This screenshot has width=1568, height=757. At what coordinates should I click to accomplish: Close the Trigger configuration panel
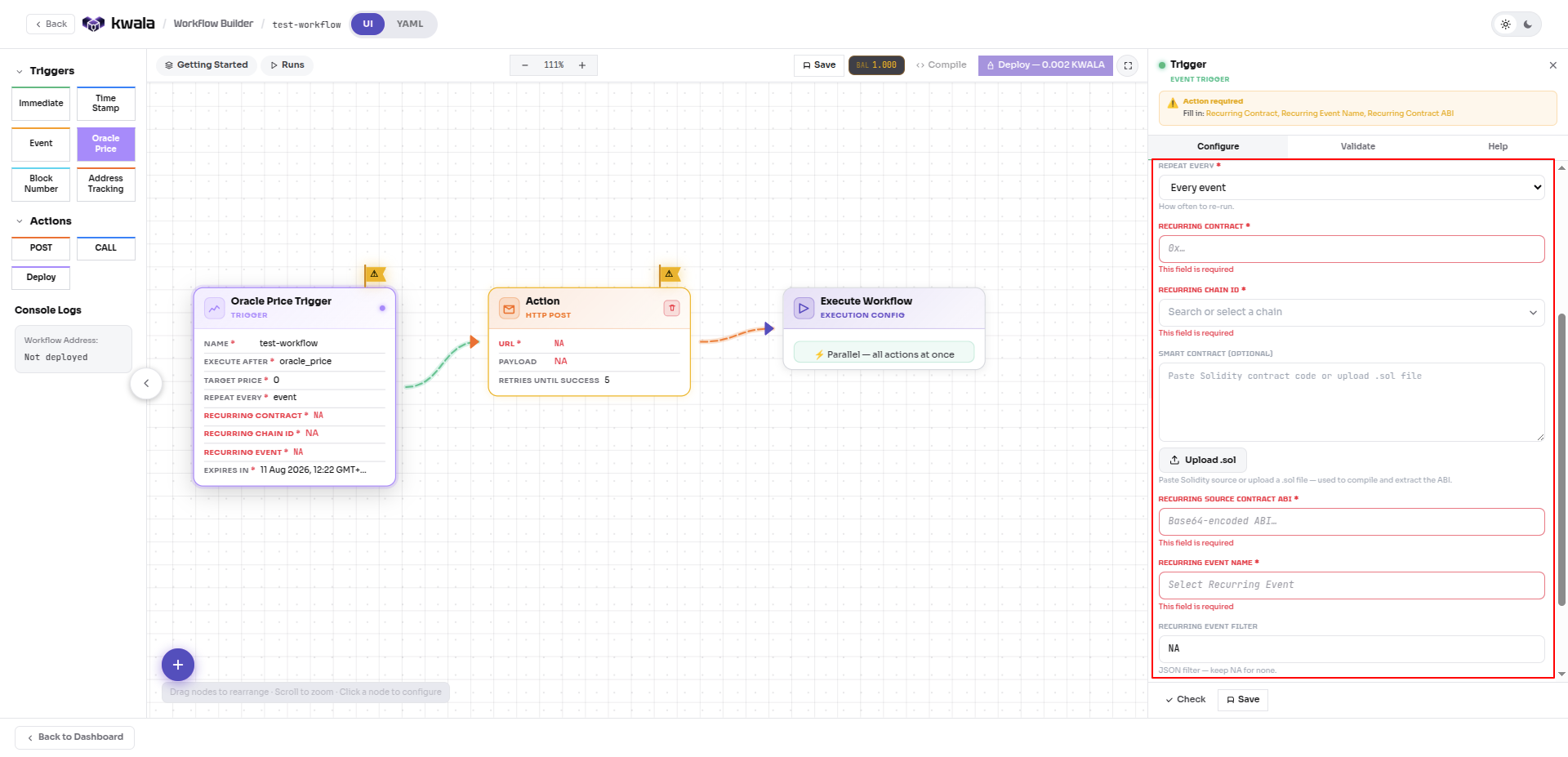coord(1552,65)
